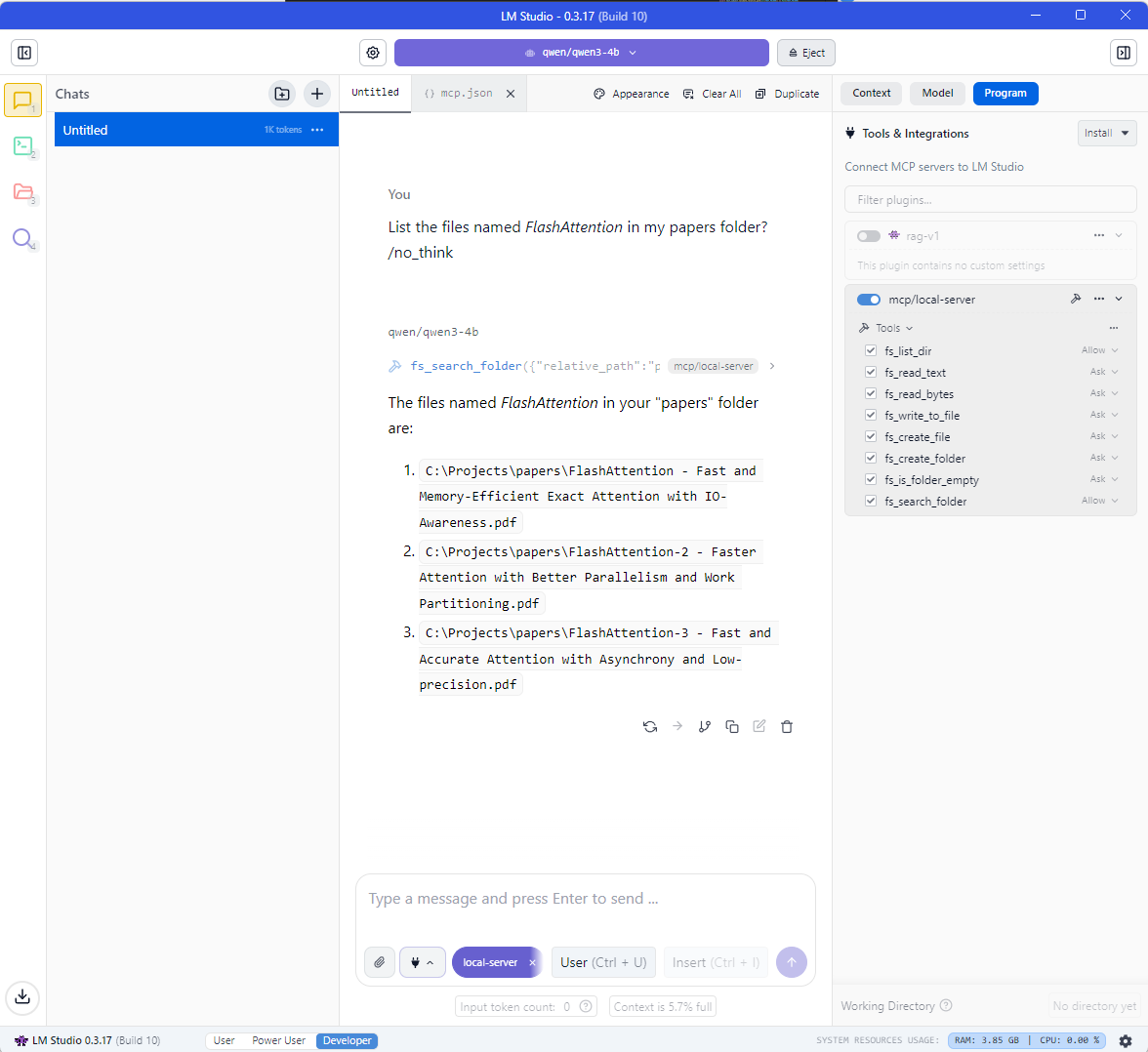This screenshot has width=1148, height=1052.
Task: Enable the rag-v1 plugin toggle
Action: pos(869,236)
